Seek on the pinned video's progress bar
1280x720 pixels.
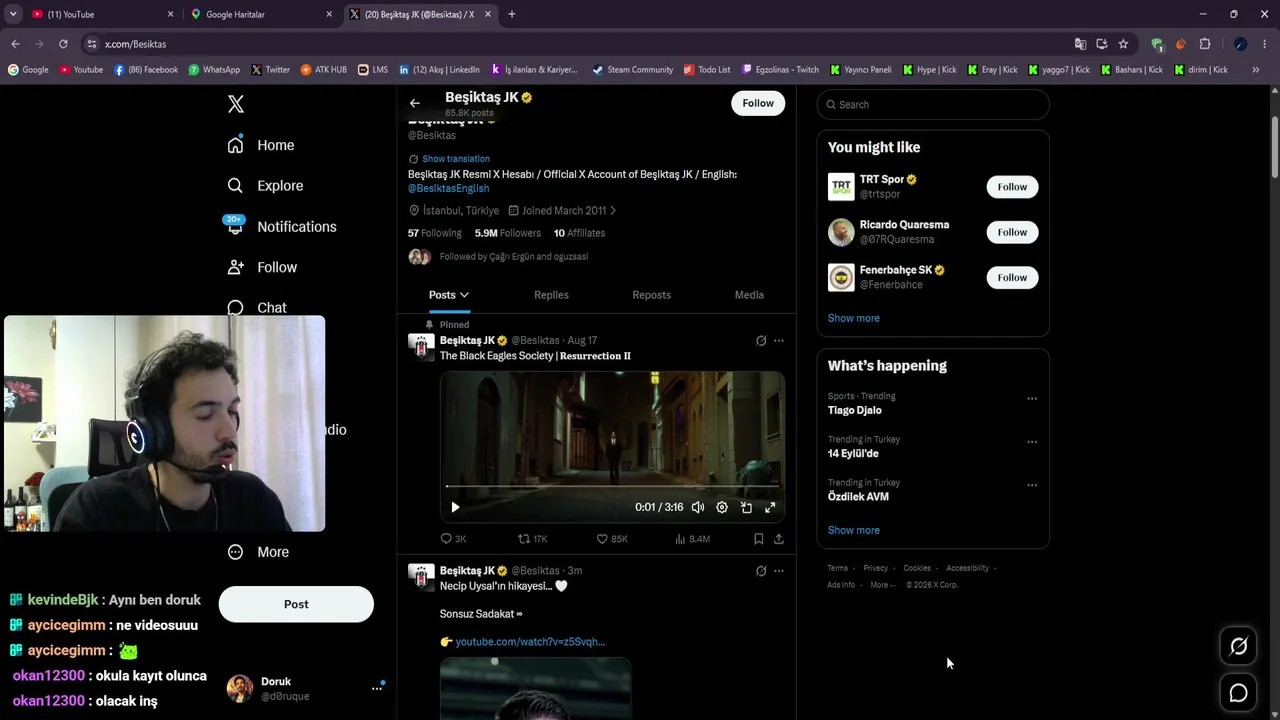click(612, 486)
